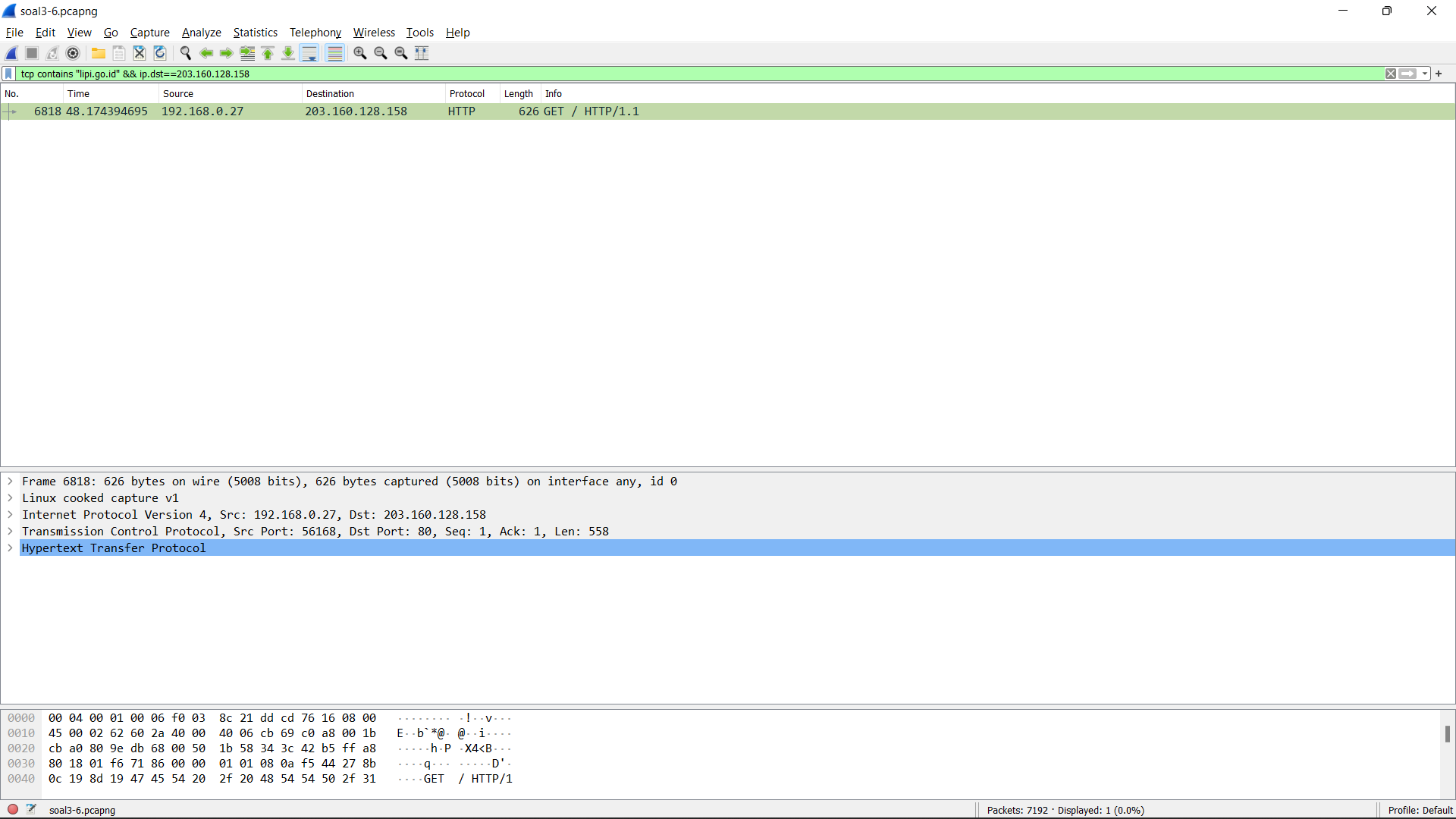Clear the display filter with X button
Viewport: 1456px width, 819px height.
tap(1391, 74)
